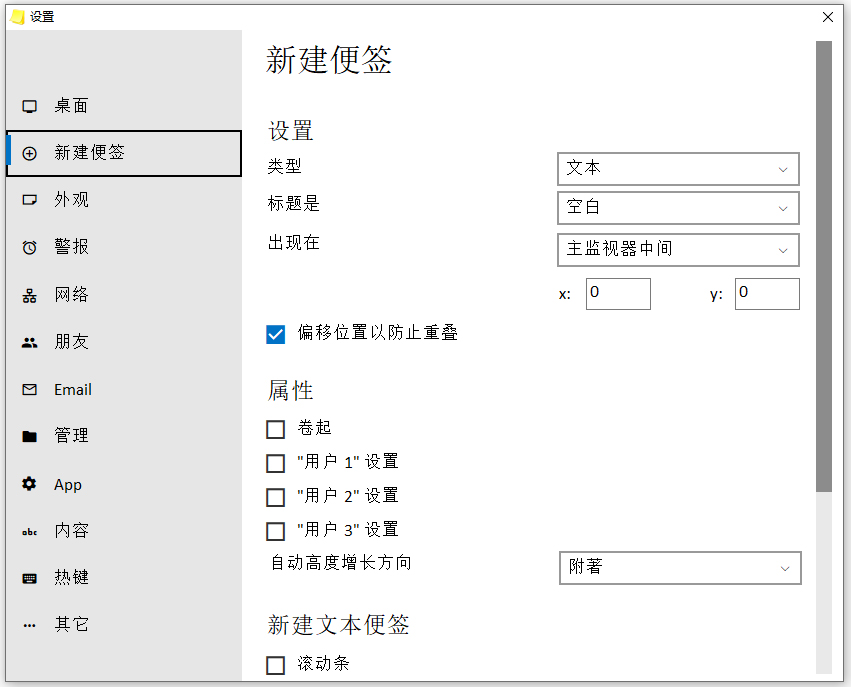Check the "用户 1" 设置 option
The height and width of the screenshot is (687, 851).
tap(276, 463)
